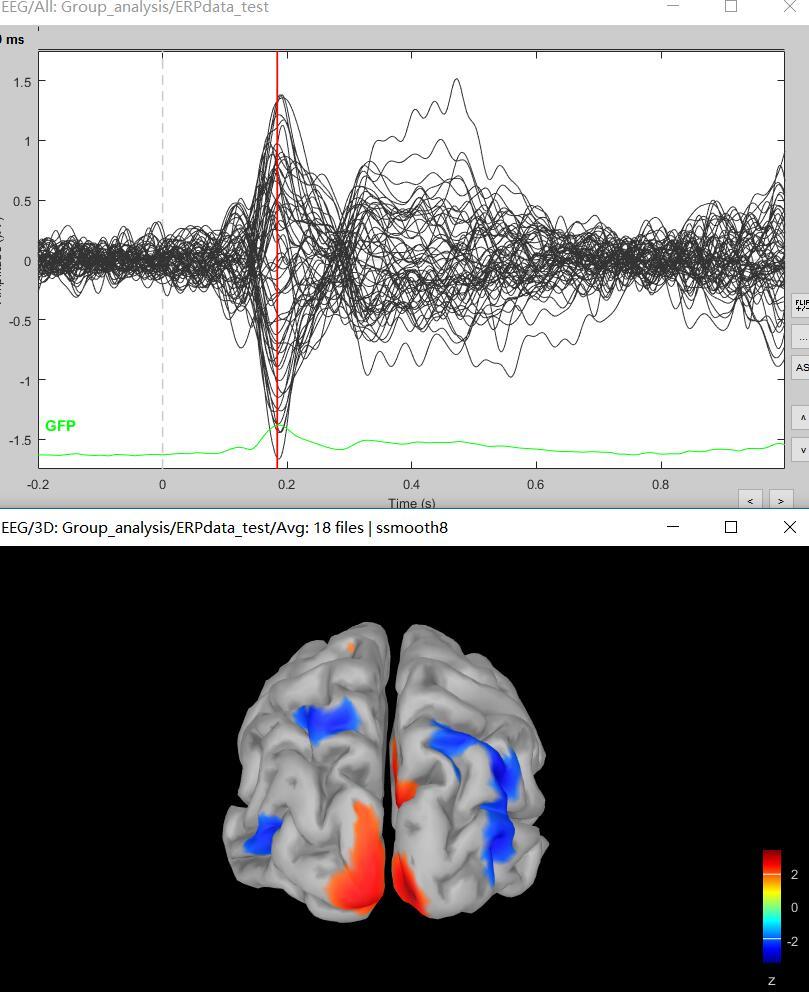This screenshot has width=809, height=992.
Task: Minimize the EEG/3D window
Action: 673,527
